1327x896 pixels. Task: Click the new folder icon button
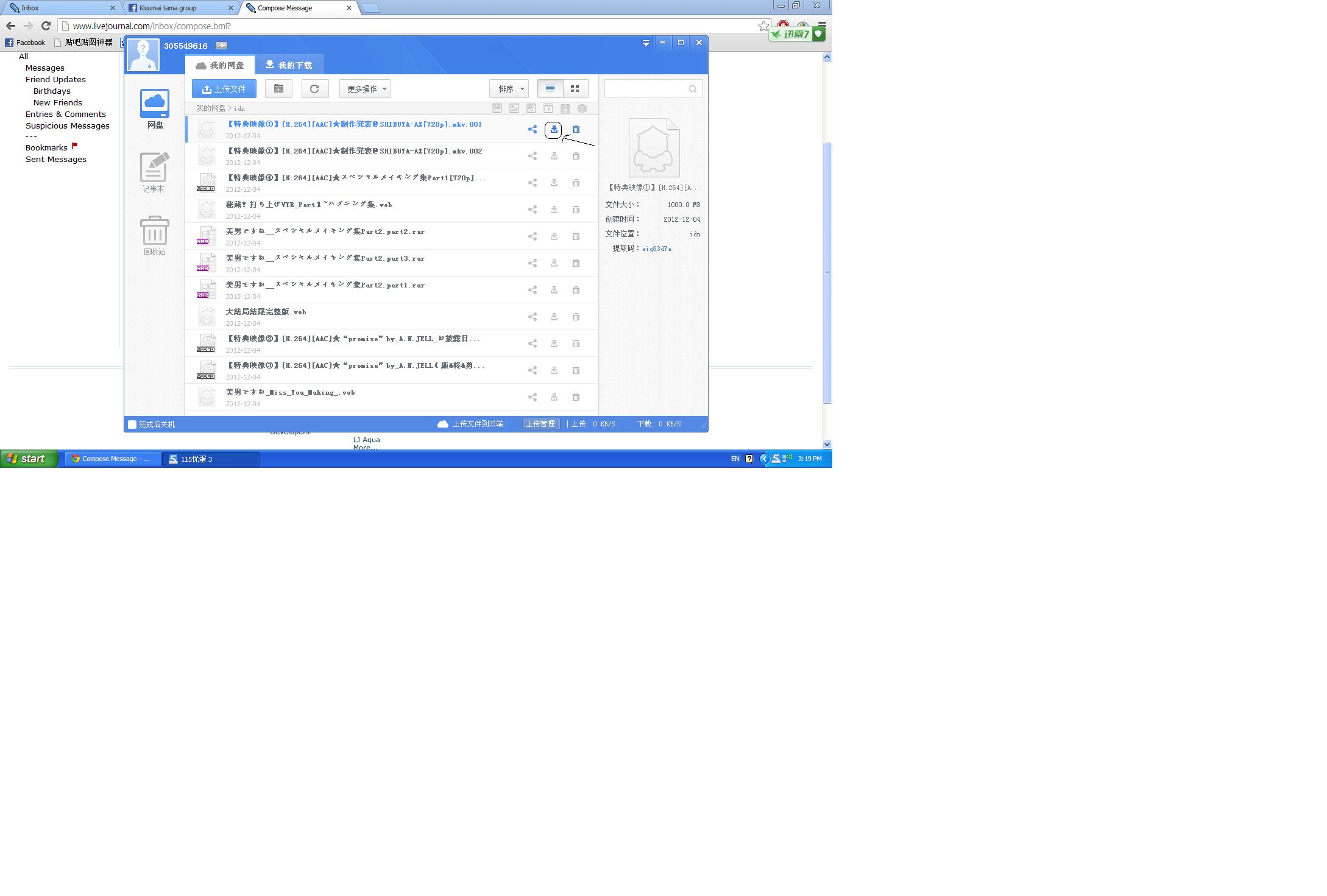point(278,89)
